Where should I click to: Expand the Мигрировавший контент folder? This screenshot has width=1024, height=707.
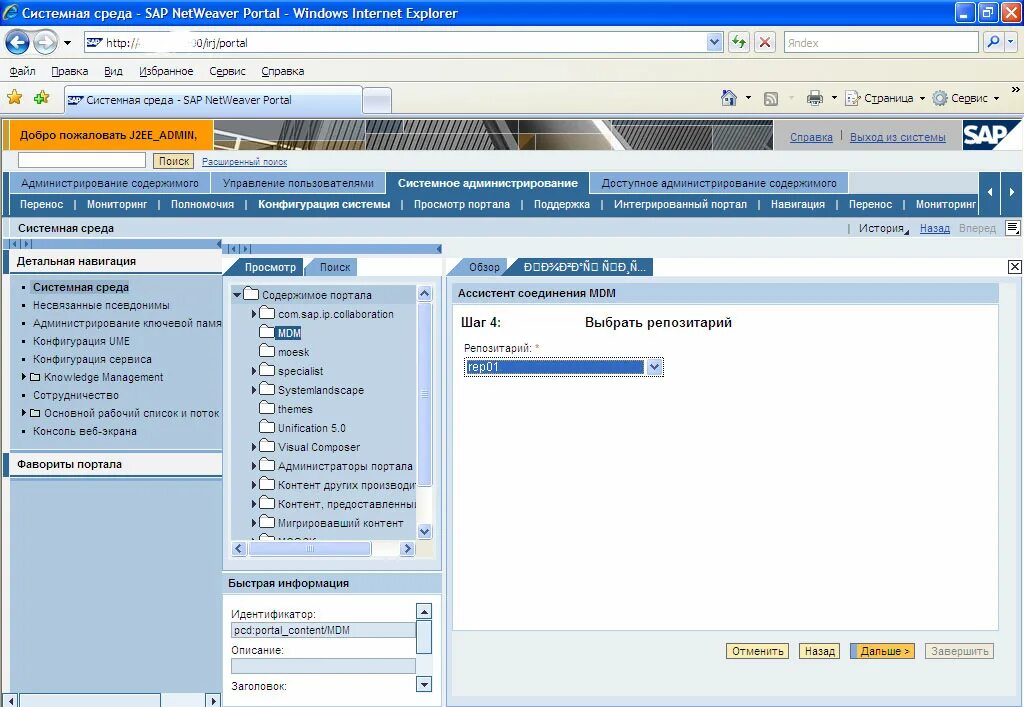[x=254, y=523]
